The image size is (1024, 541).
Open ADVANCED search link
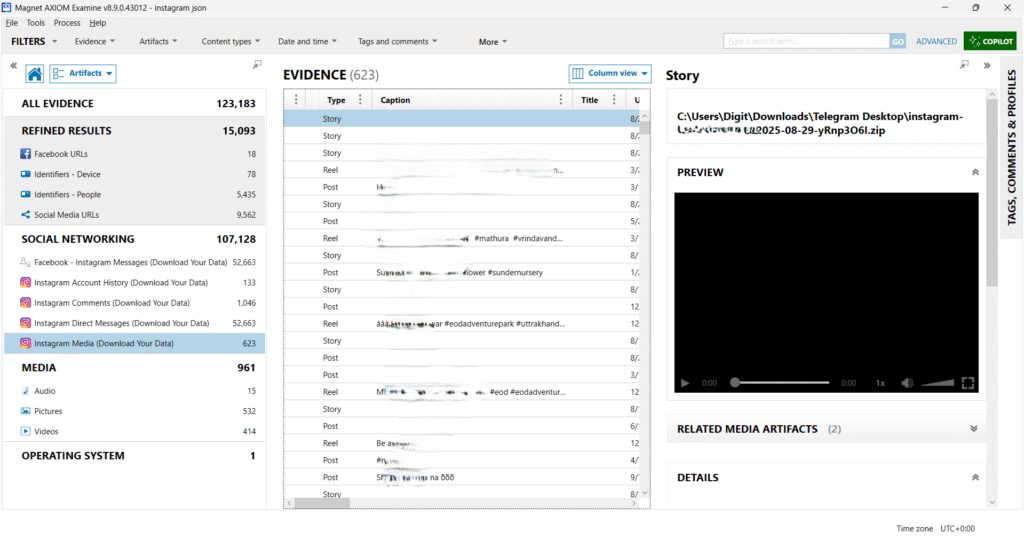coord(936,41)
